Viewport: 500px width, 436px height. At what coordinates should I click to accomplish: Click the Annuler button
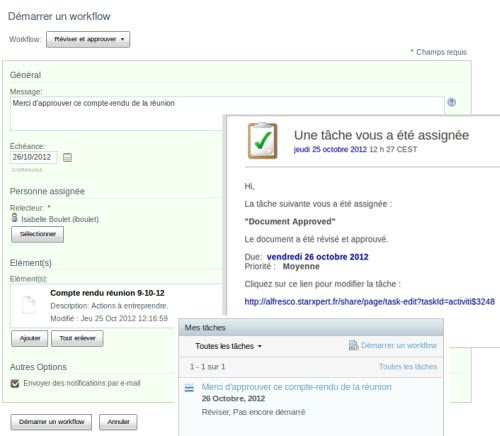pyautogui.click(x=118, y=422)
